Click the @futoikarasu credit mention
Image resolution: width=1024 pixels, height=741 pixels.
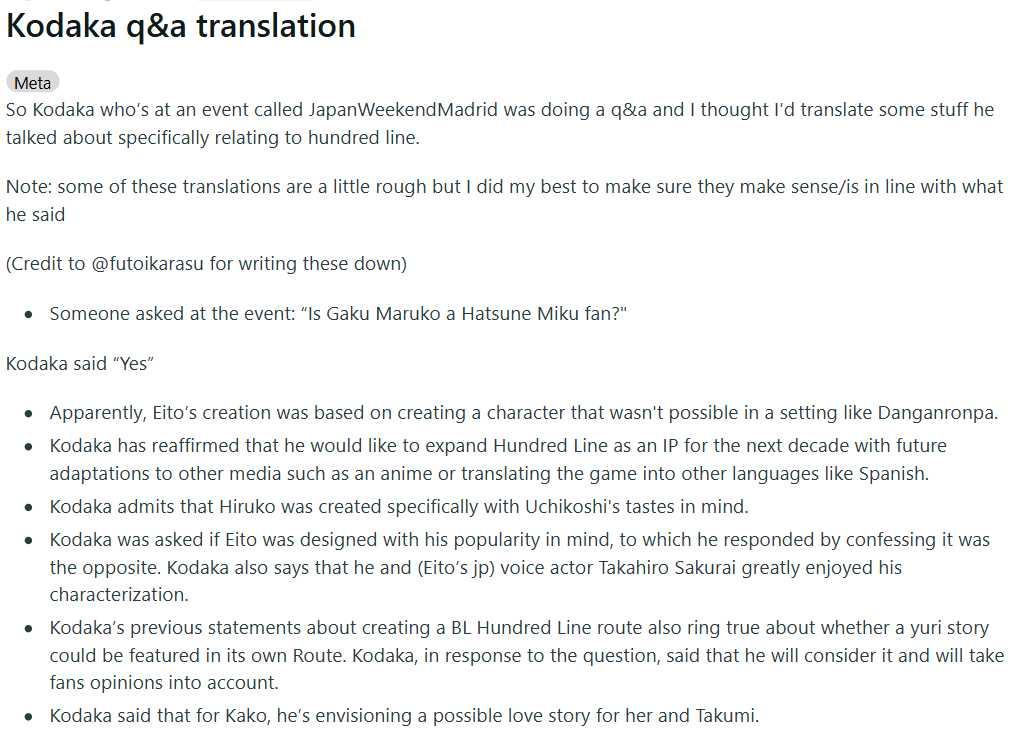(148, 264)
